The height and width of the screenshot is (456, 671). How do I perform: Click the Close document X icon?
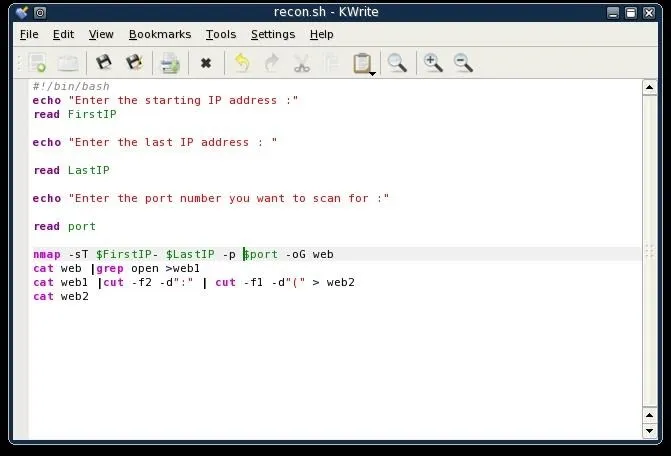[206, 63]
